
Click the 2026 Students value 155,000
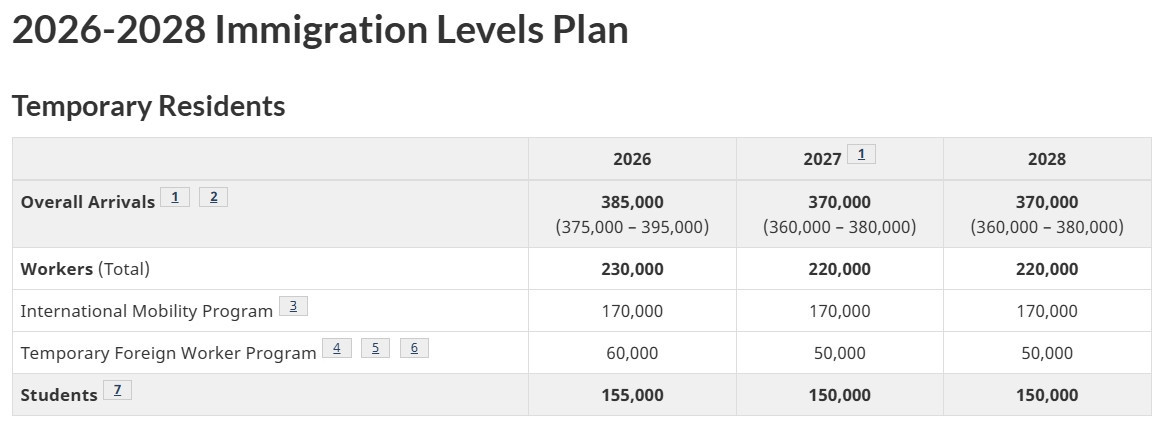click(632, 395)
